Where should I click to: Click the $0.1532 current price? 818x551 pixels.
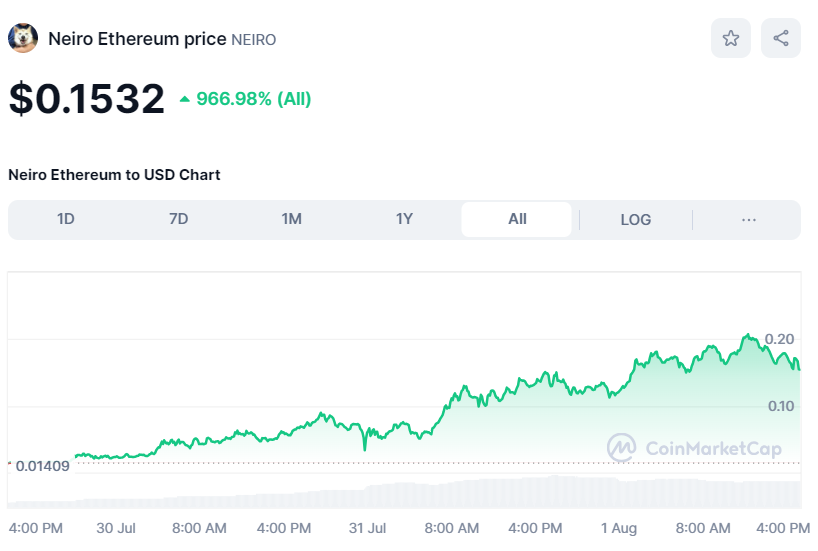click(x=87, y=99)
